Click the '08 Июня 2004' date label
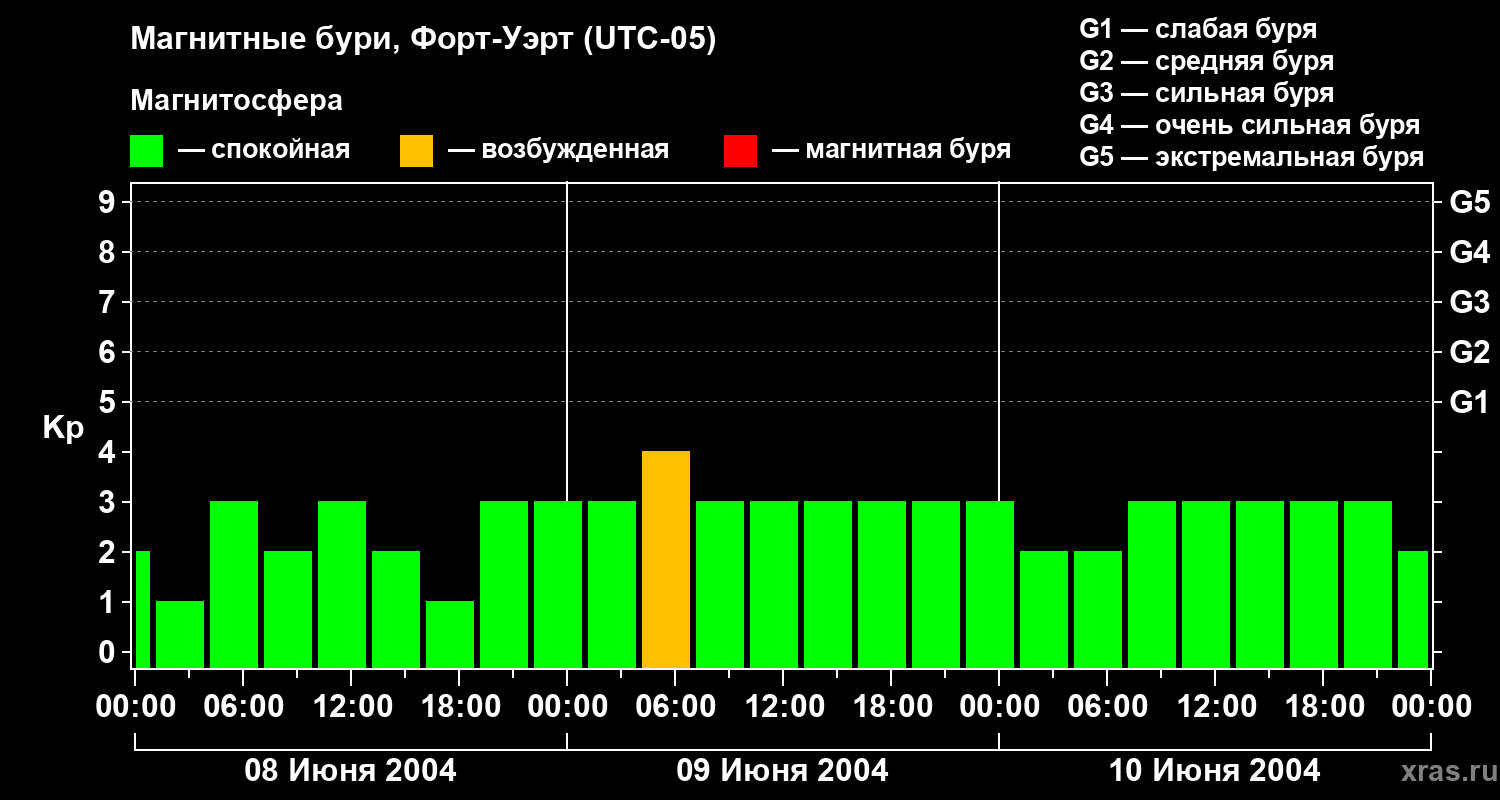Image resolution: width=1500 pixels, height=800 pixels. (x=350, y=770)
